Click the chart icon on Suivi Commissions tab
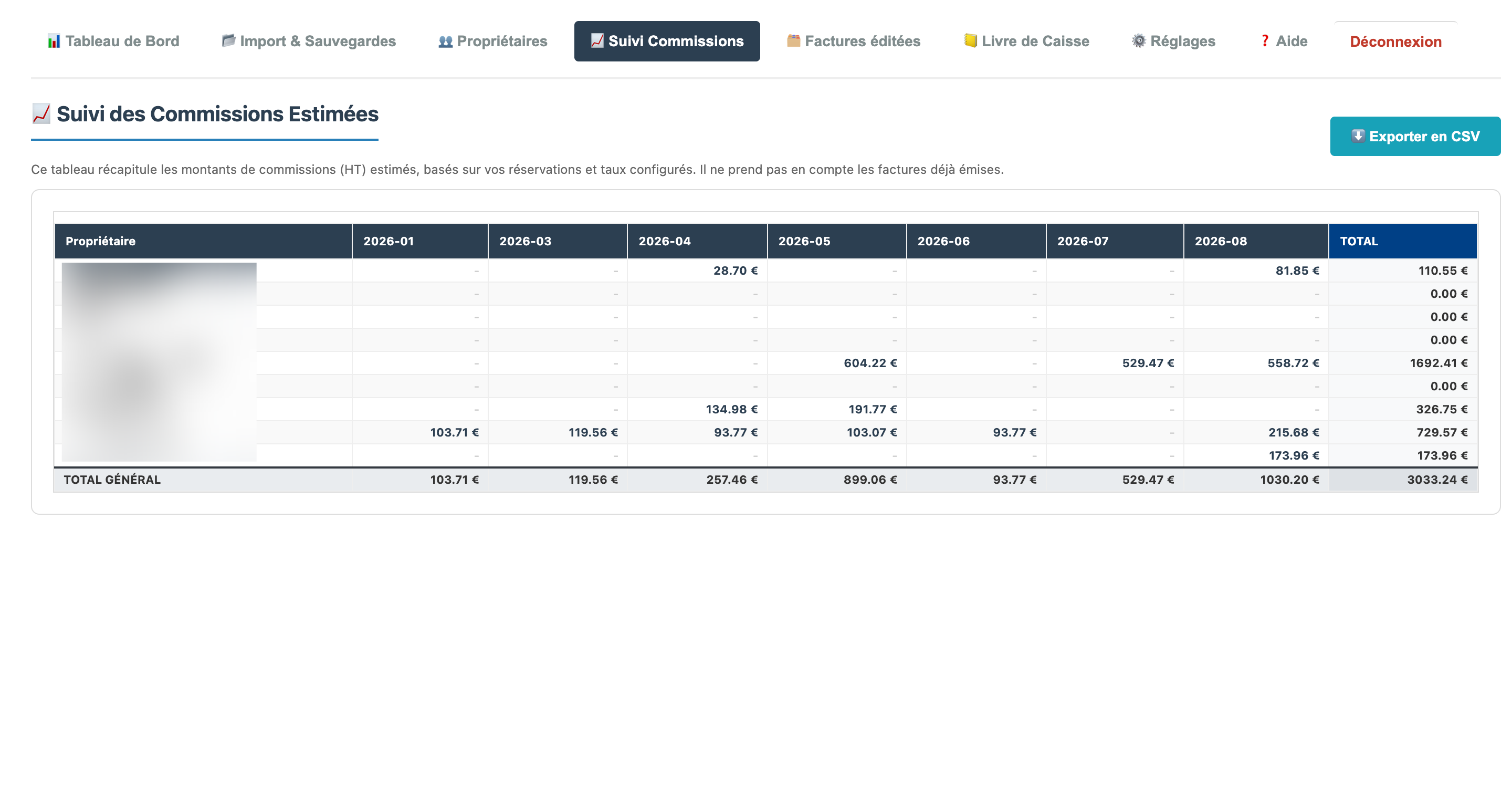 coord(597,40)
